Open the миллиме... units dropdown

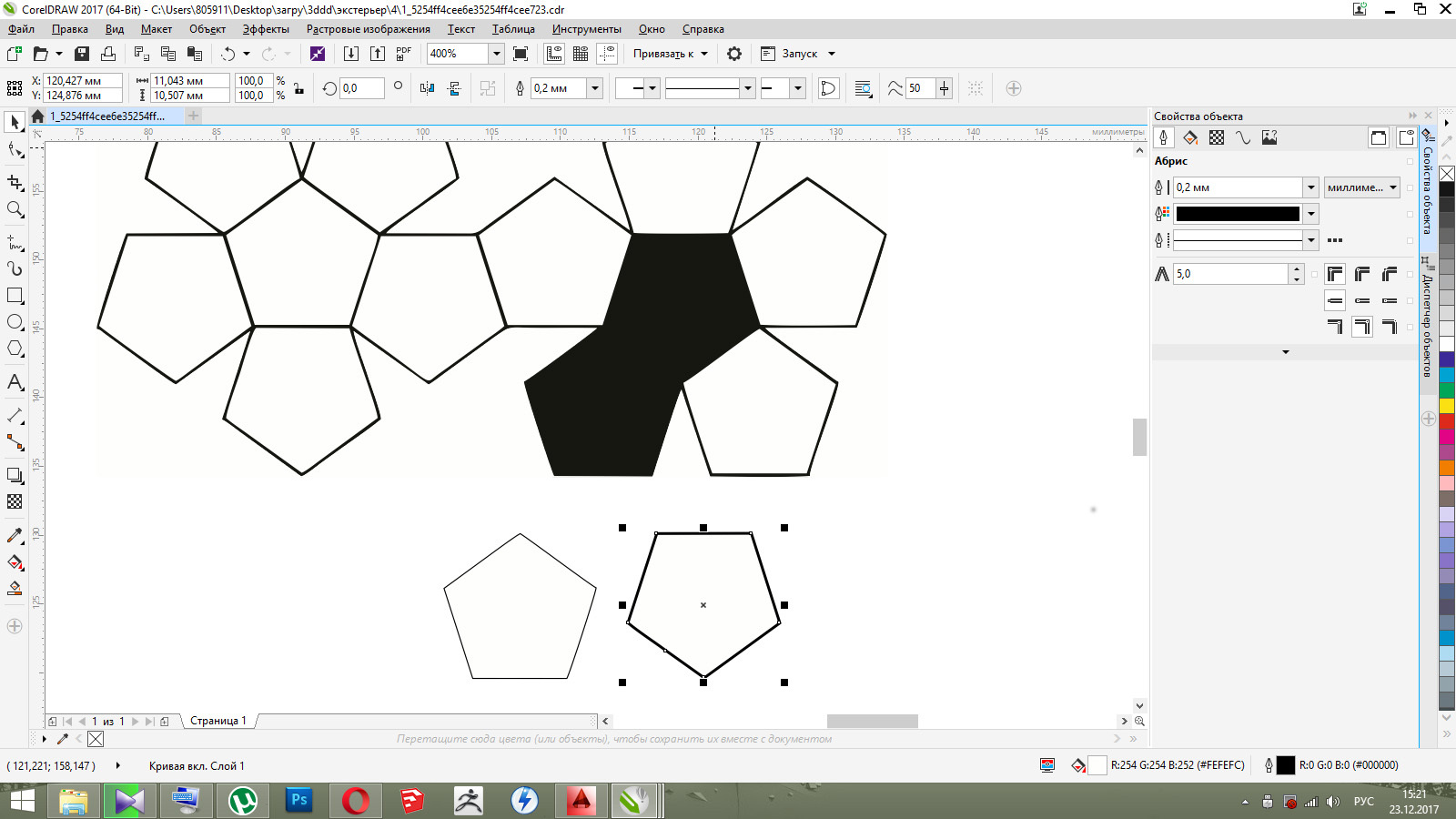[1362, 187]
